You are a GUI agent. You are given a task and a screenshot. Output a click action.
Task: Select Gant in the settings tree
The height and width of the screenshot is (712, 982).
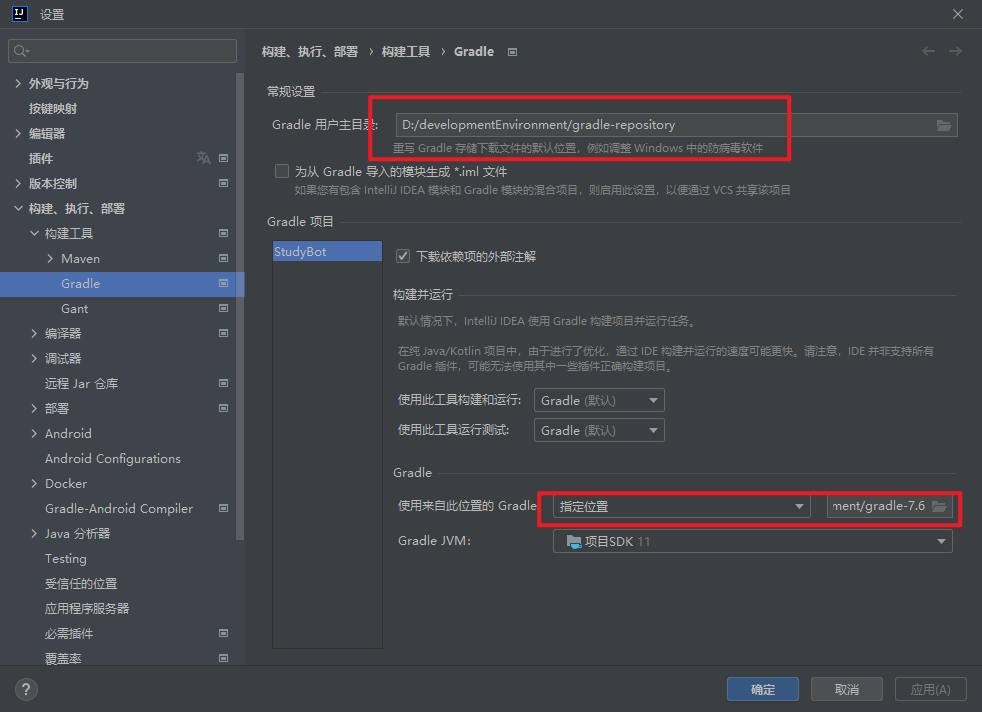coord(75,309)
